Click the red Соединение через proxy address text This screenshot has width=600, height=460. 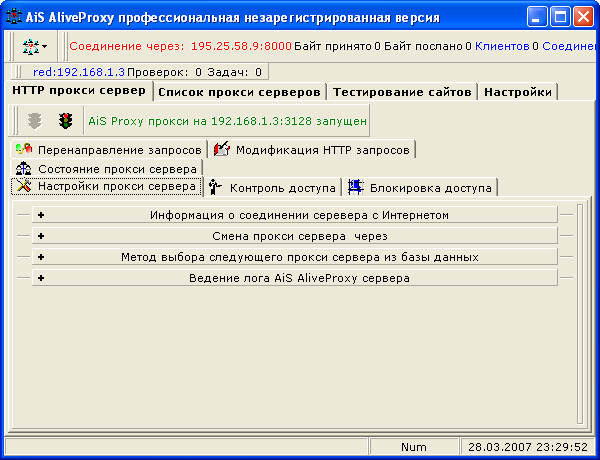click(180, 46)
